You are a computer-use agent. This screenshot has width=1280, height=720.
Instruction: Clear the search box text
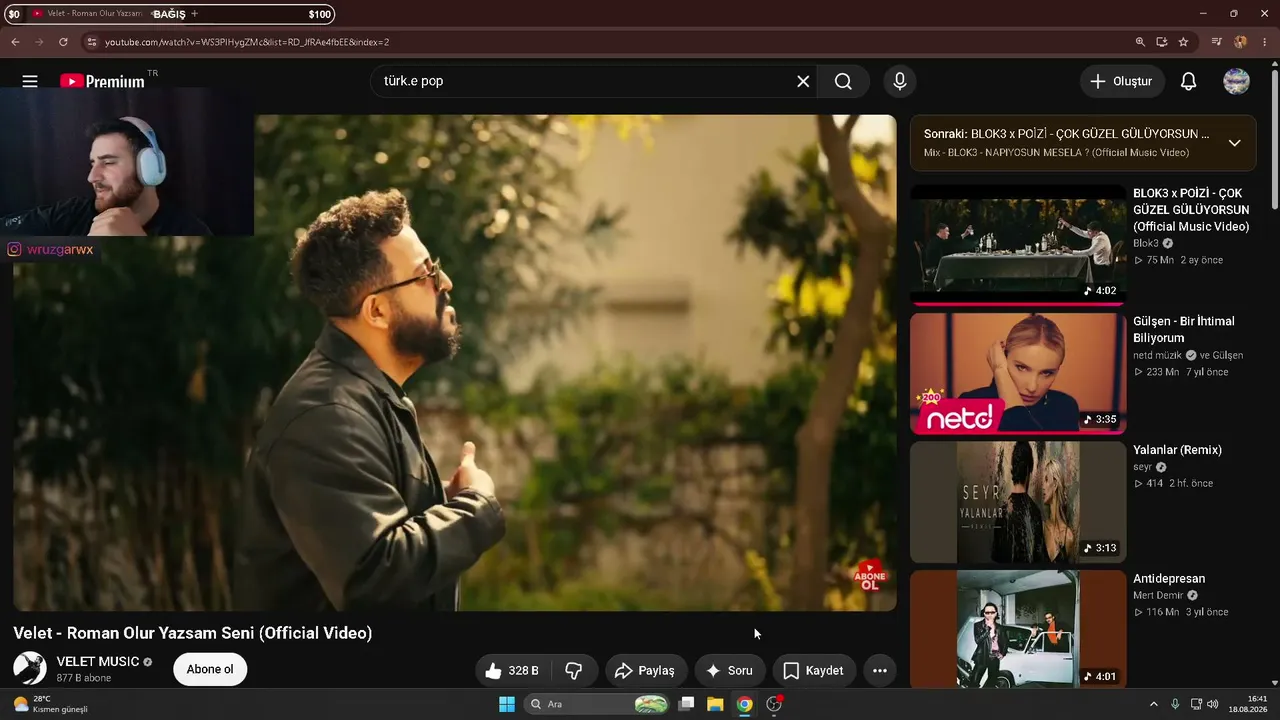click(803, 81)
